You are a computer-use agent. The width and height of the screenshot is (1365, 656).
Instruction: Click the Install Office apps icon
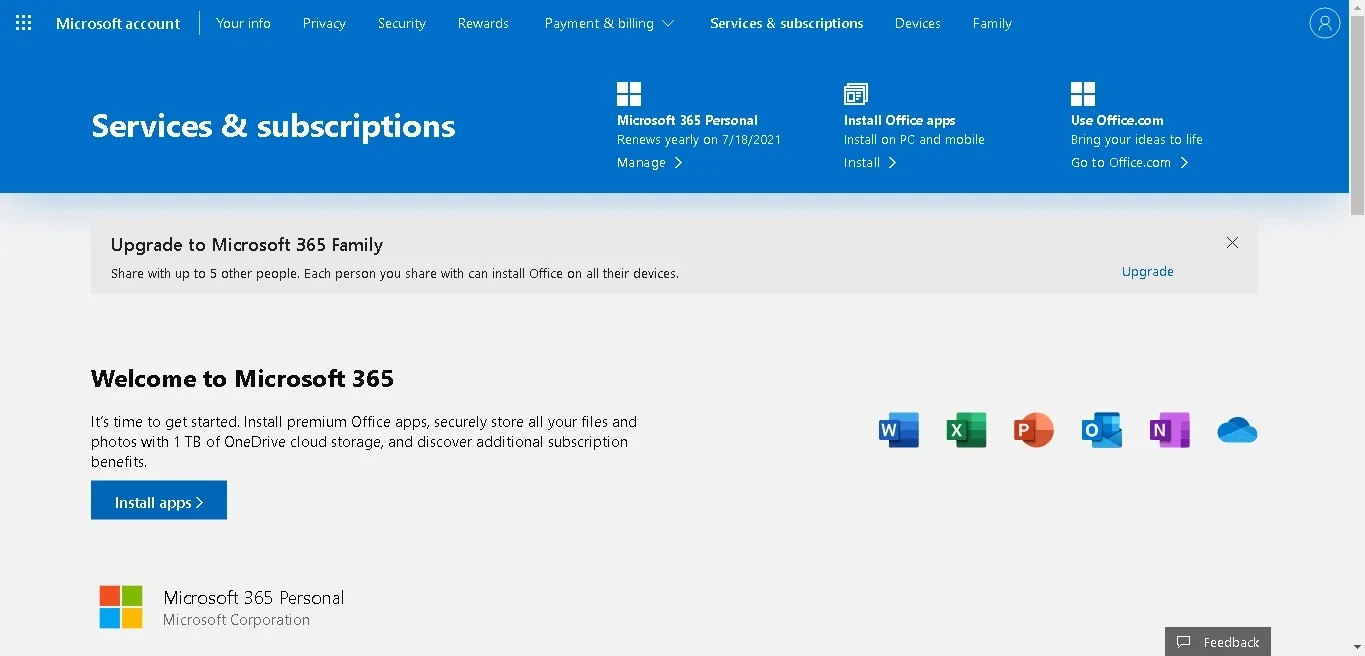(x=856, y=94)
